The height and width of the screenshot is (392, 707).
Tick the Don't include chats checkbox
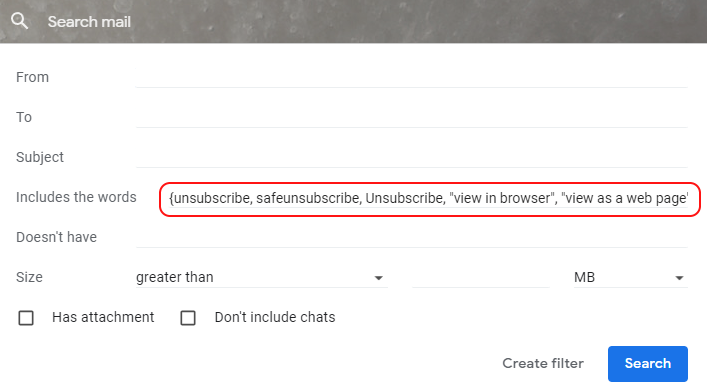(x=188, y=318)
